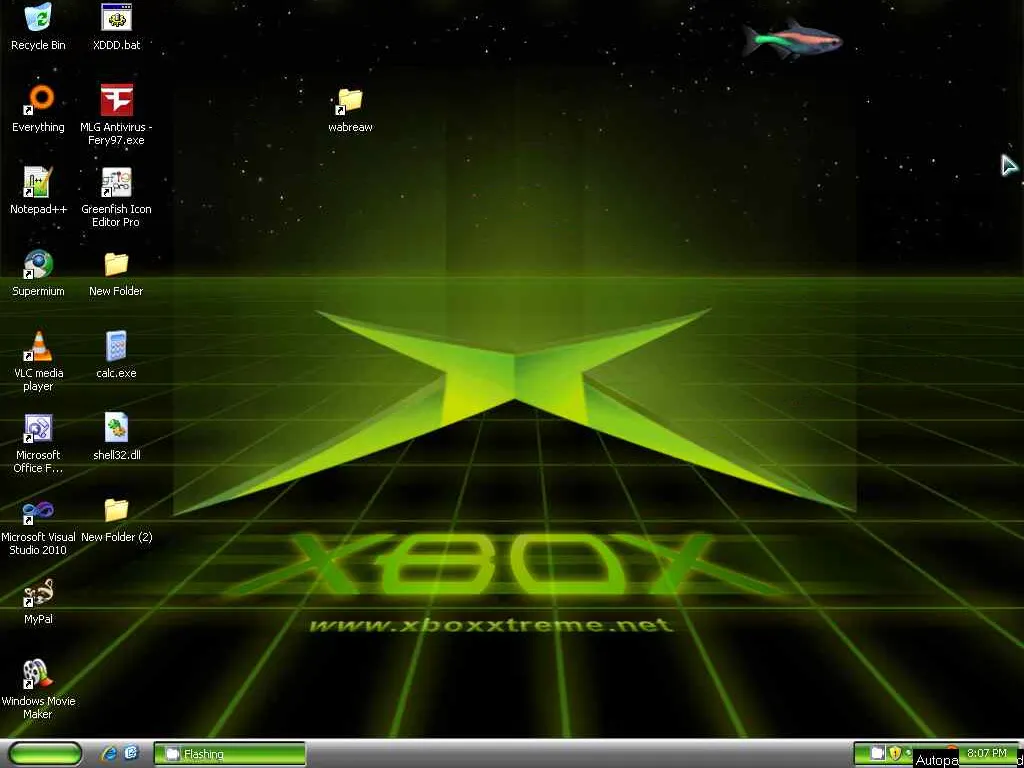
Task: Click the Windows Movie Maker label text
Action: point(38,707)
